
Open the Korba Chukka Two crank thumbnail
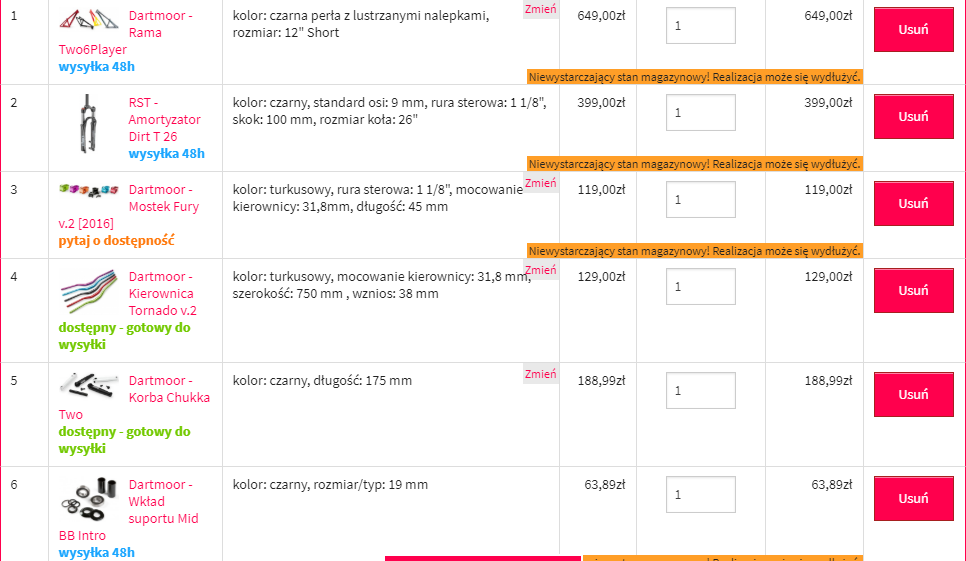pos(88,385)
